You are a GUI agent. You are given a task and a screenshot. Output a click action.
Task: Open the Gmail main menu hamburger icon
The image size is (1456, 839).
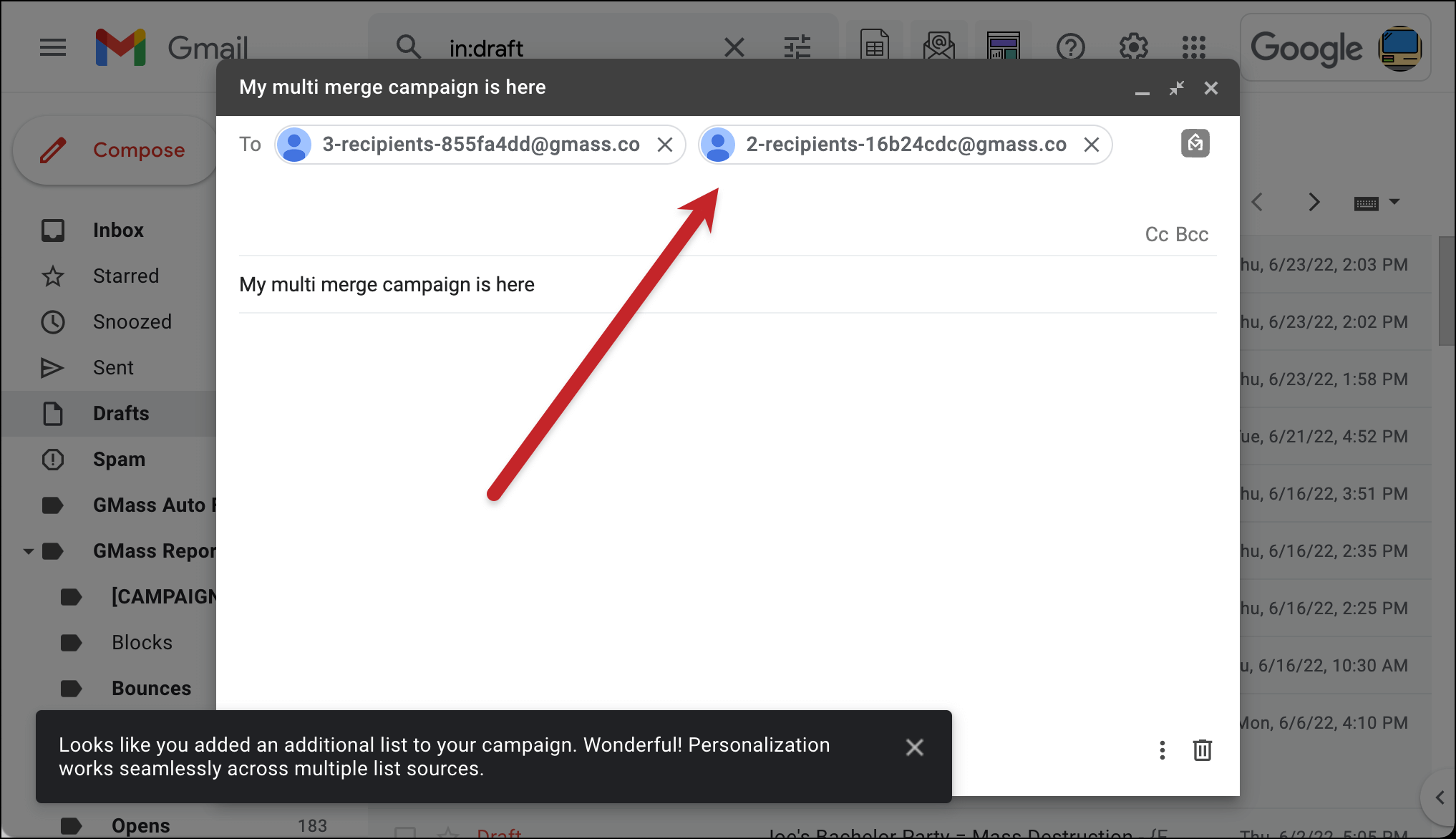(x=53, y=48)
